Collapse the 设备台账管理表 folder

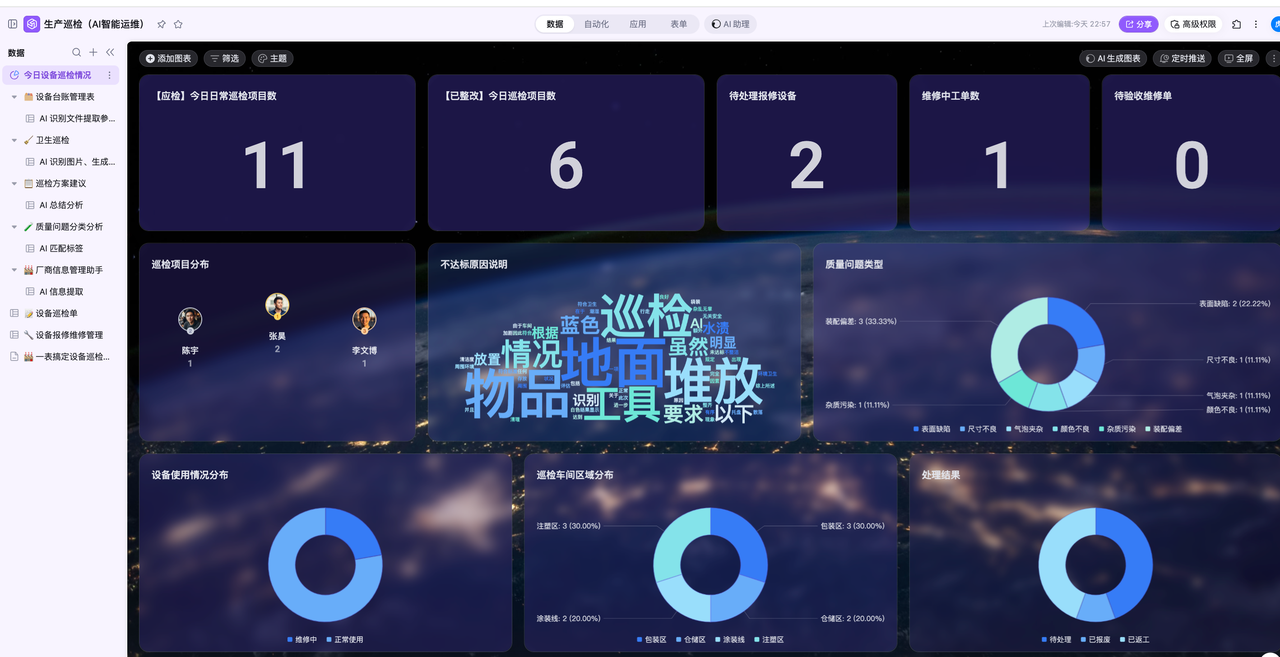coord(15,97)
